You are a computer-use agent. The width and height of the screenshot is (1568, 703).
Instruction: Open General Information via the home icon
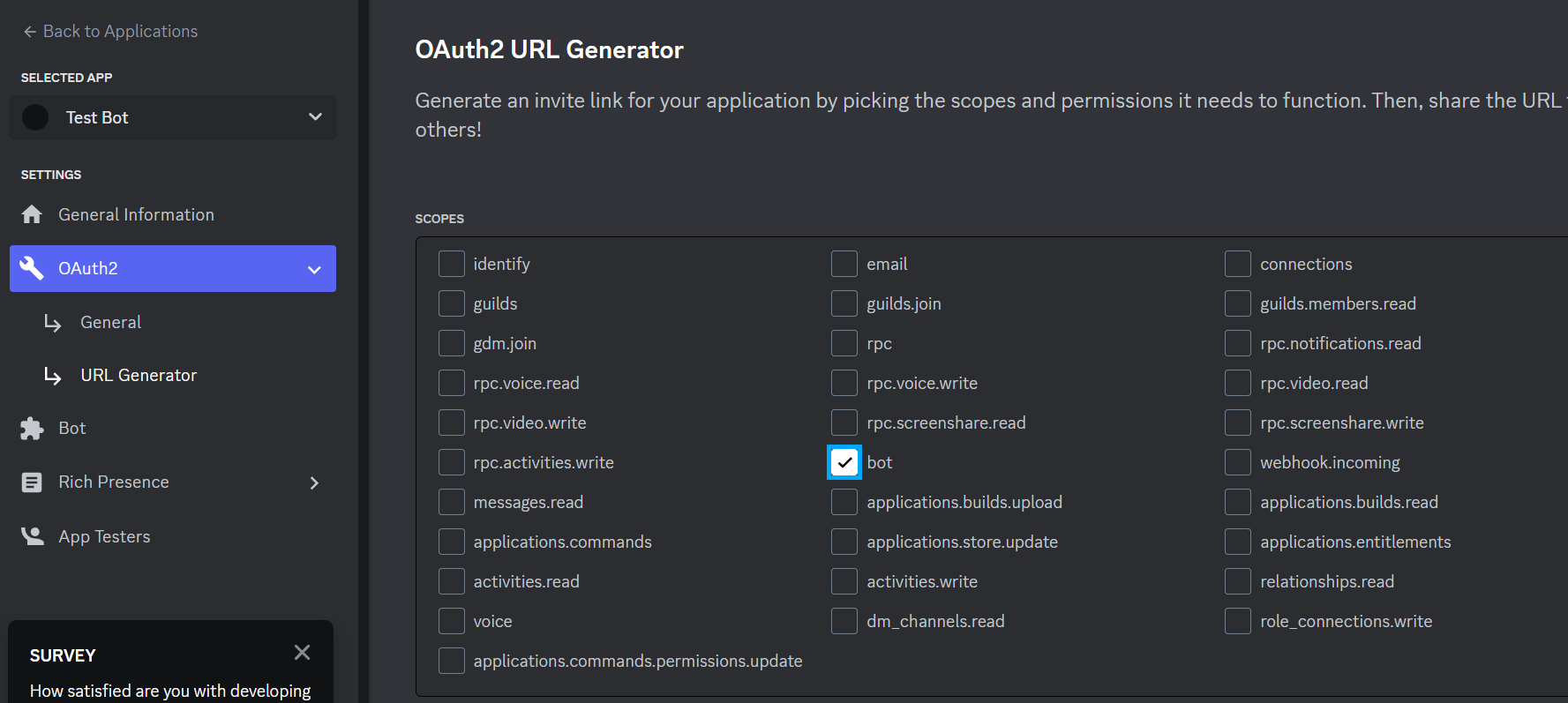[x=32, y=213]
